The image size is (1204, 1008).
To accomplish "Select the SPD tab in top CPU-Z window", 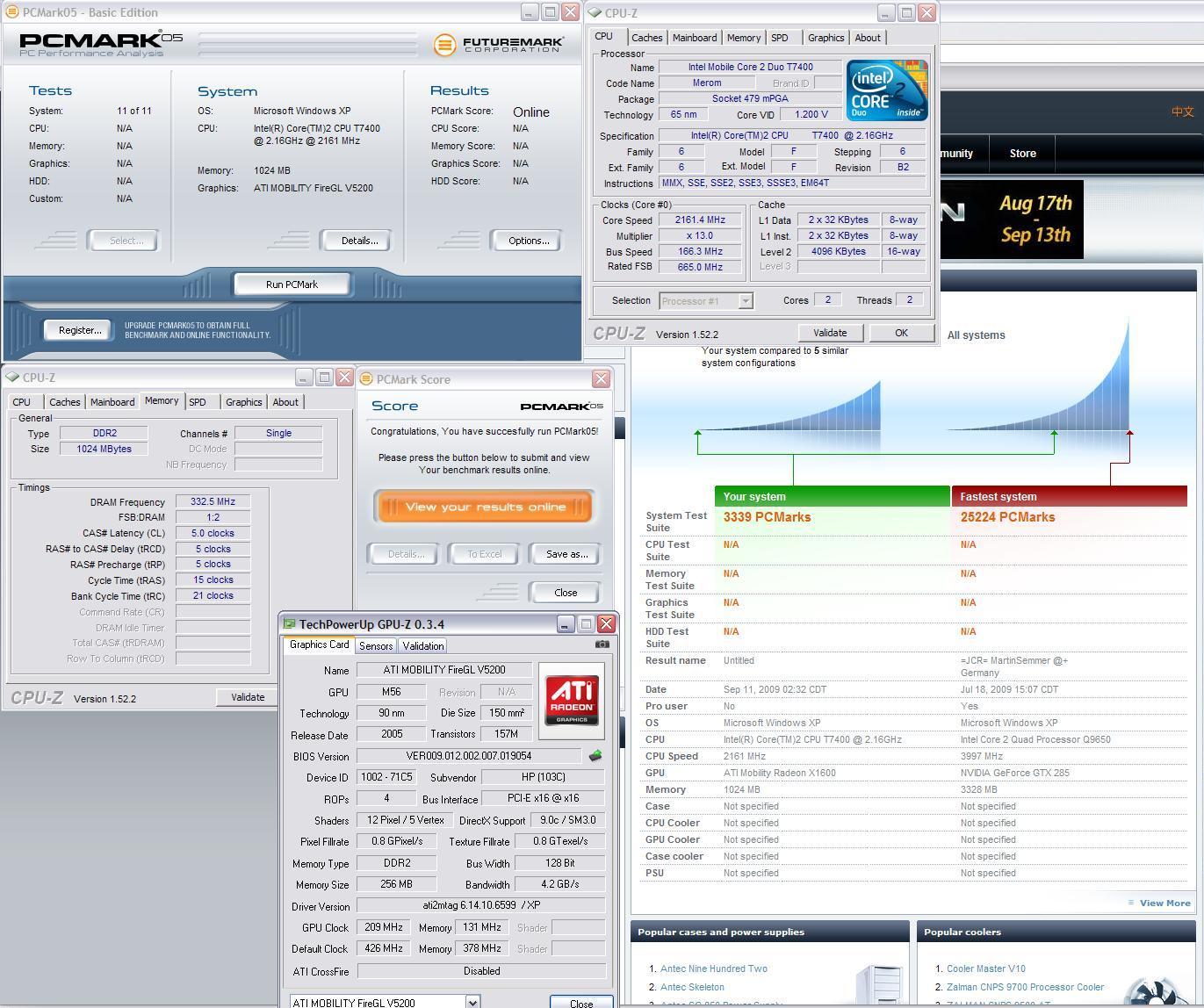I will click(x=780, y=38).
